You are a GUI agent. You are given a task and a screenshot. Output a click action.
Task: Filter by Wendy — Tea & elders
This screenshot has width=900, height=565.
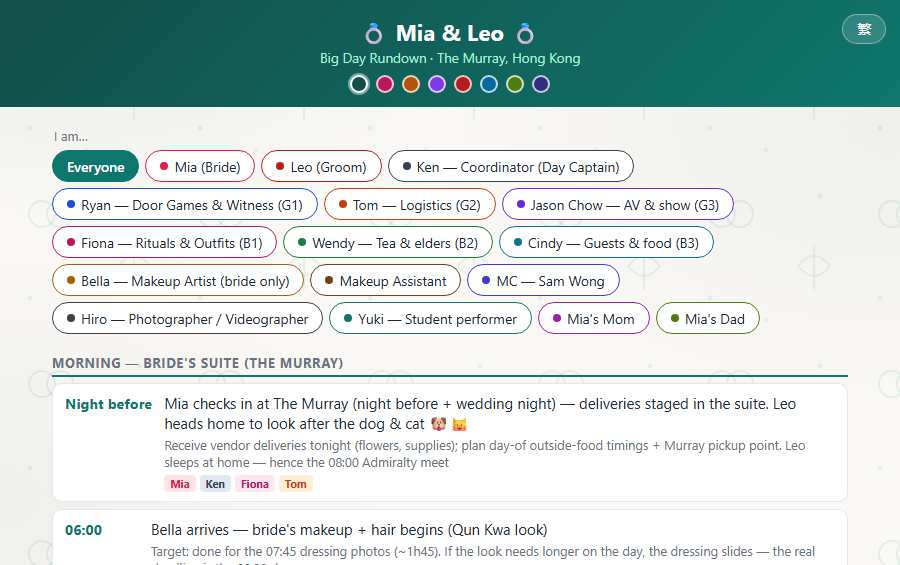tap(388, 242)
